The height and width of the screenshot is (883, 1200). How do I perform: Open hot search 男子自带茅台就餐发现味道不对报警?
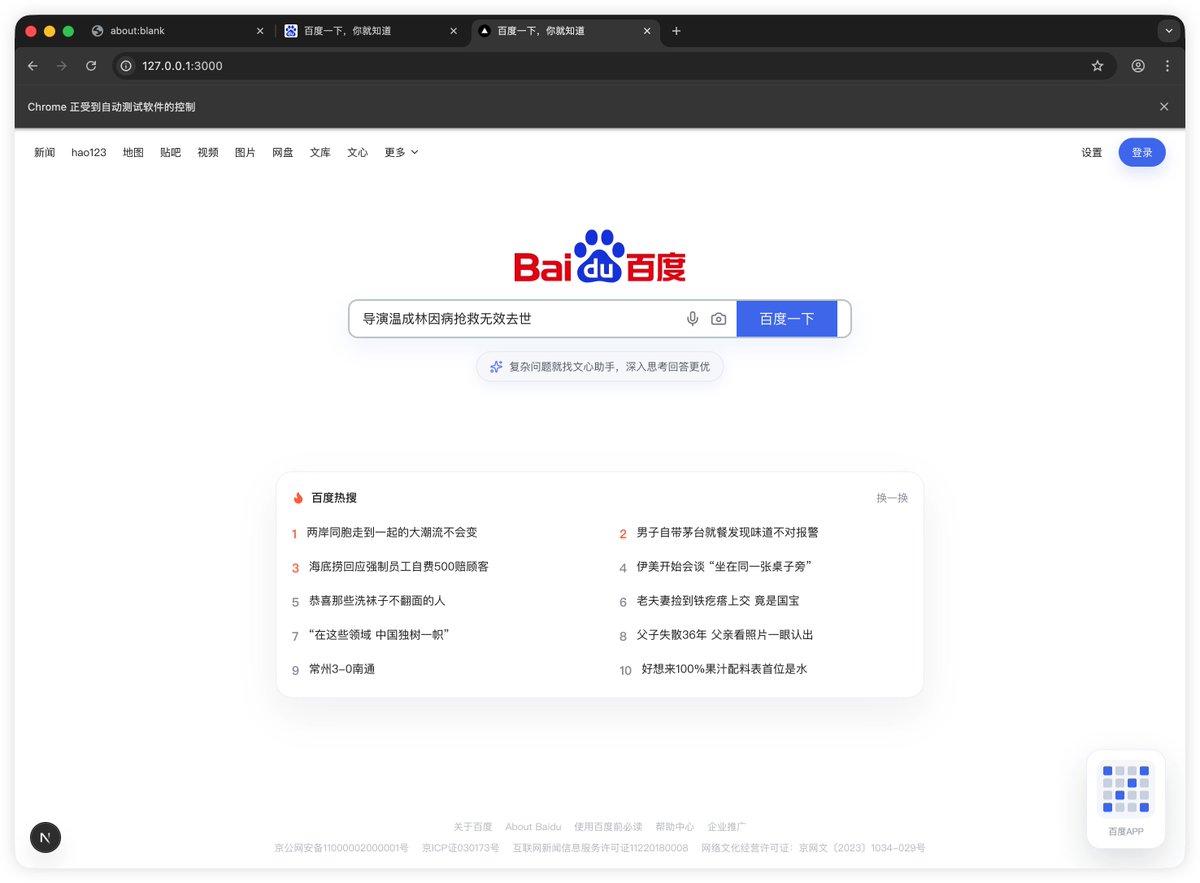(x=728, y=533)
